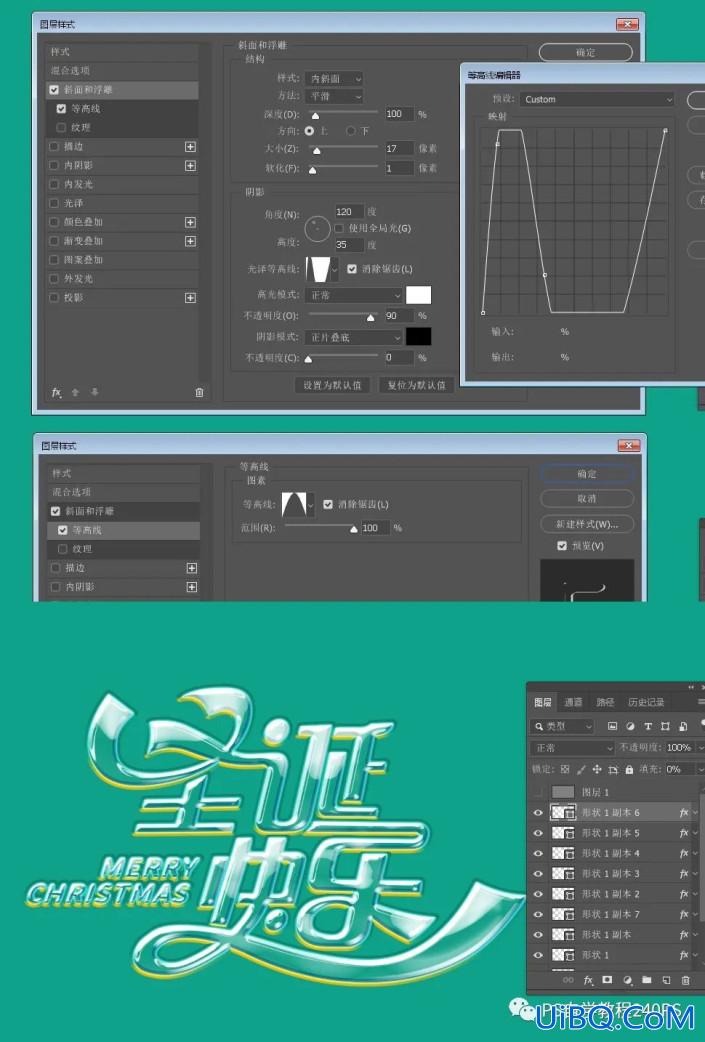705x1042 pixels.
Task: Filter layers by smart object icon
Action: point(682,726)
